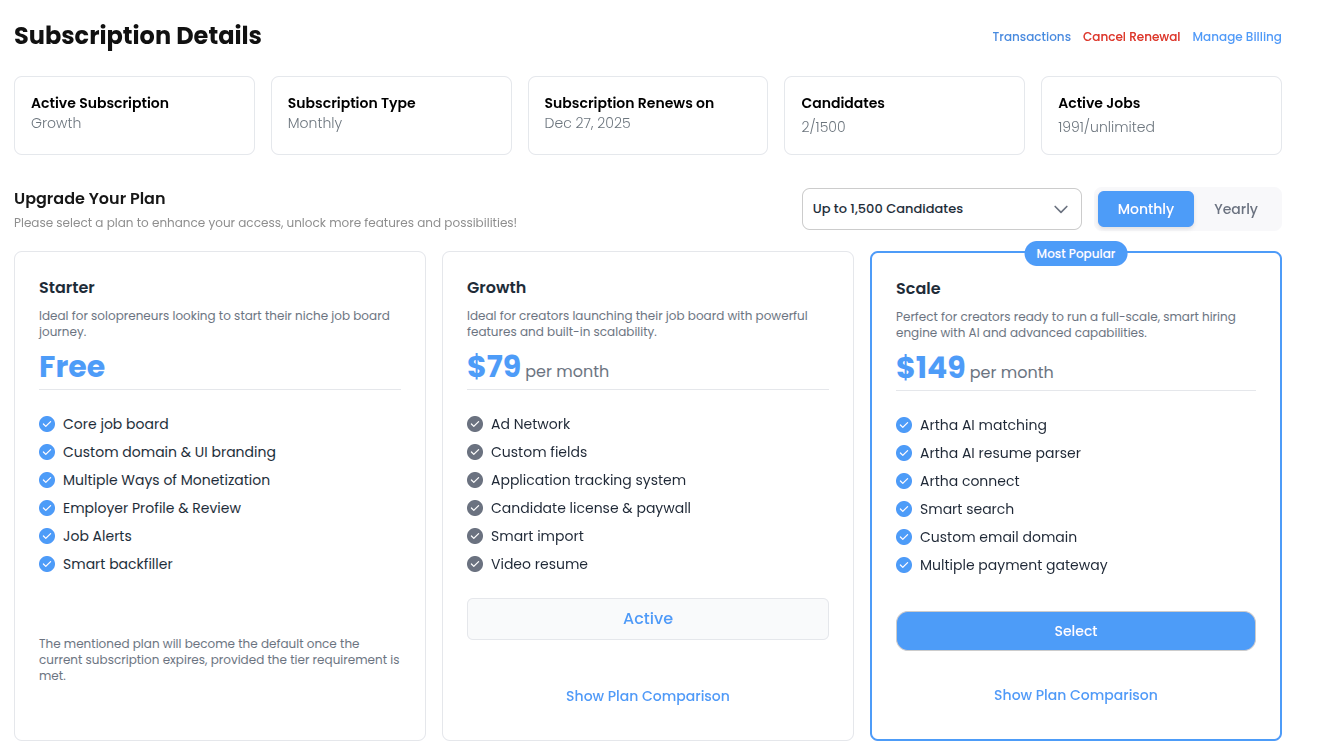
Task: Open Manage Billing
Action: 1236,37
